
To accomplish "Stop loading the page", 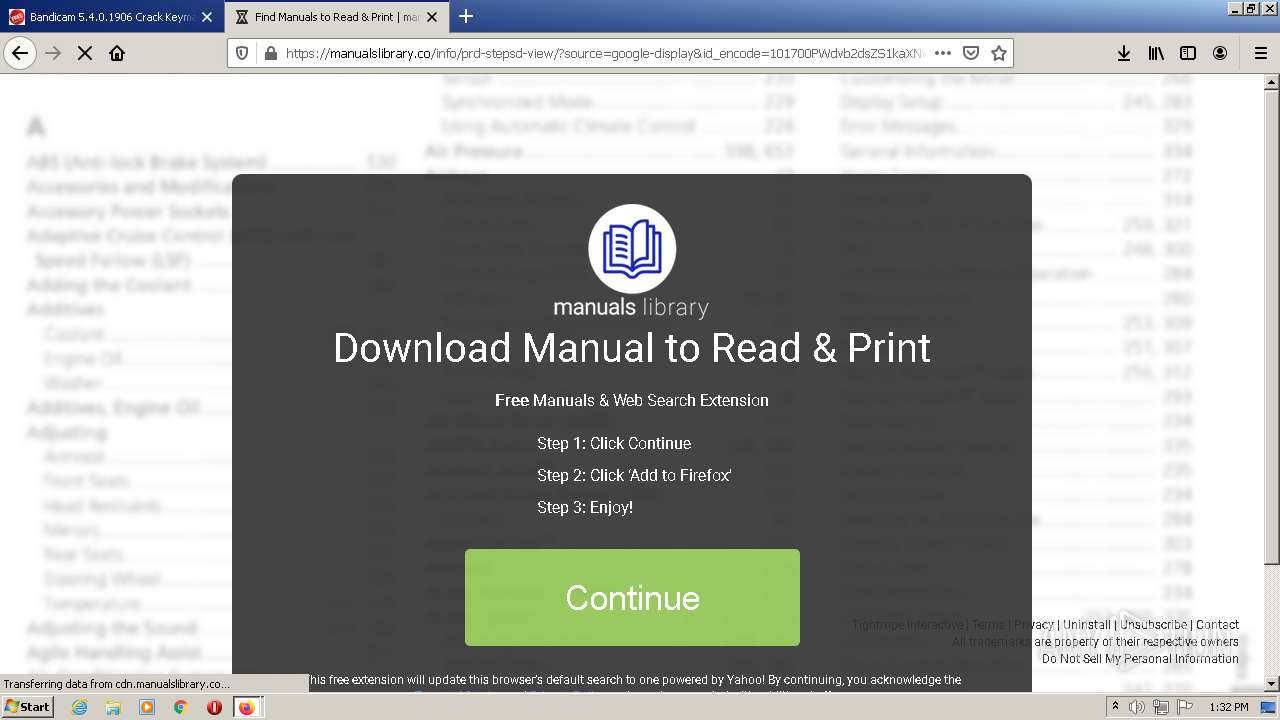I will (x=85, y=53).
